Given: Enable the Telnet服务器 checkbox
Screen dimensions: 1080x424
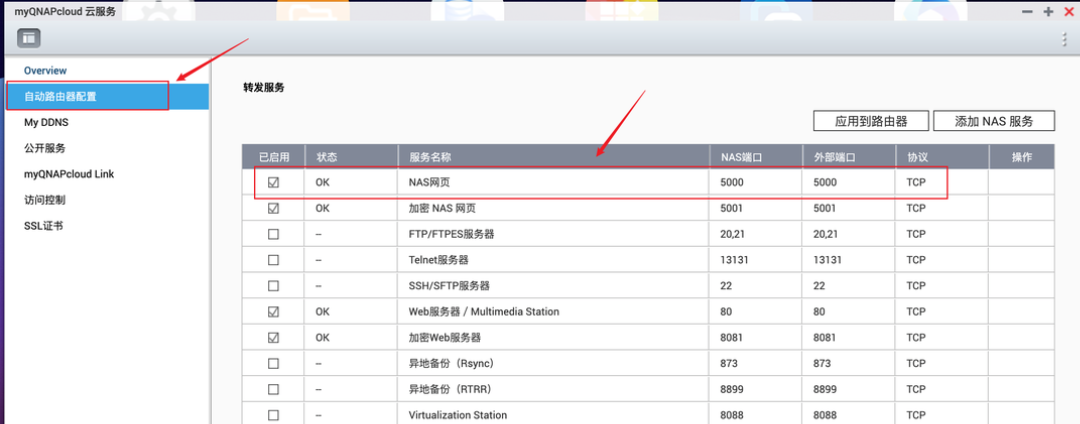Looking at the screenshot, I should [273, 260].
